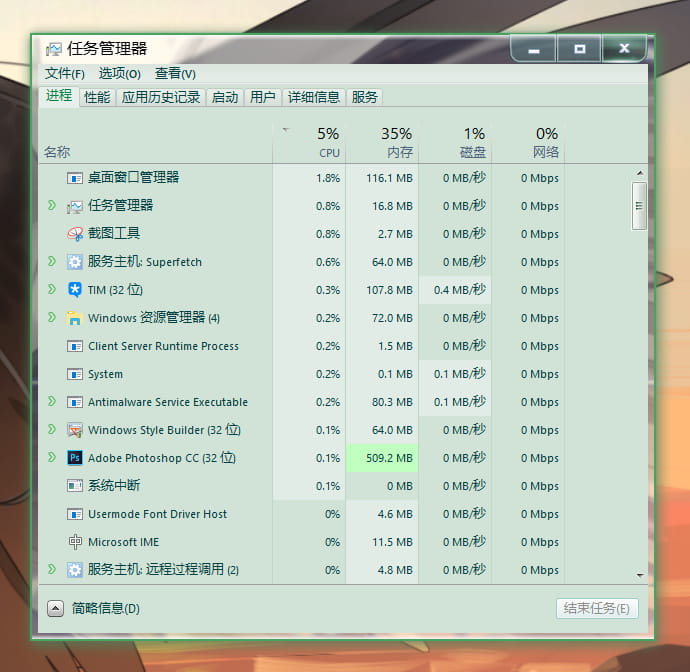Collapse view with 简略信息 arrow button
Image resolution: width=690 pixels, height=672 pixels.
pos(55,609)
